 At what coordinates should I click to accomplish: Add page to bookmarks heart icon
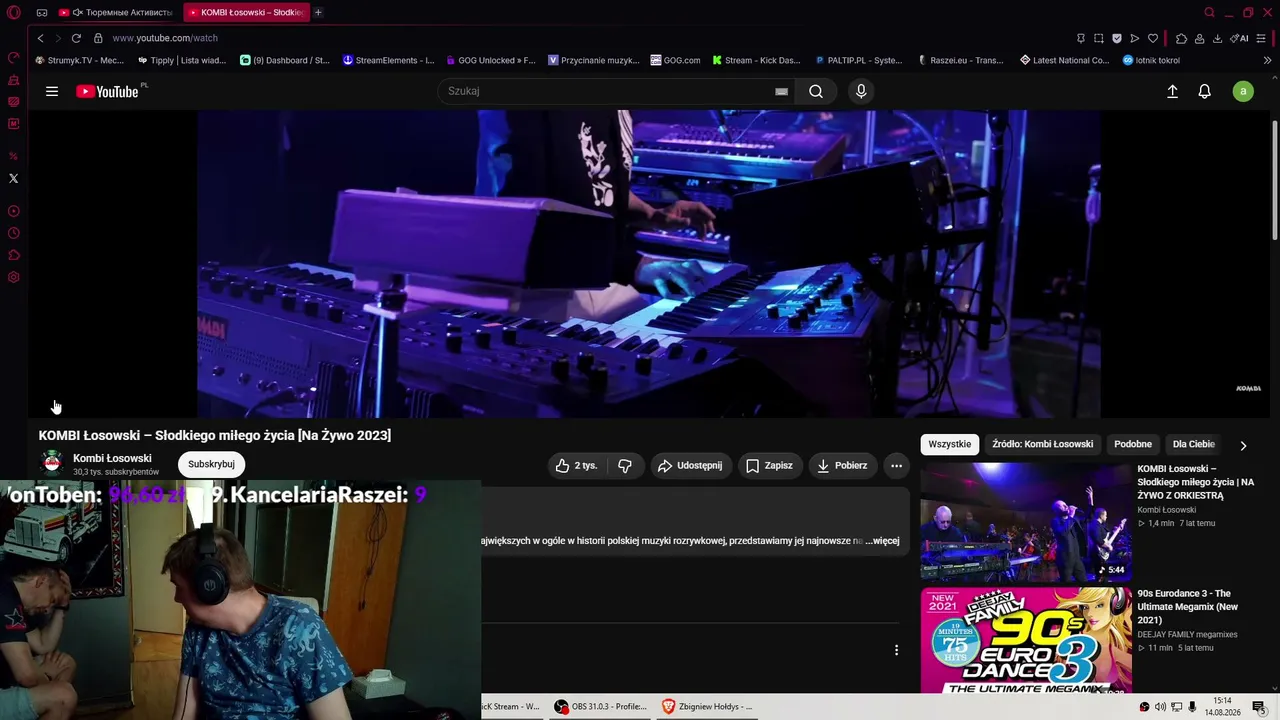click(1153, 38)
